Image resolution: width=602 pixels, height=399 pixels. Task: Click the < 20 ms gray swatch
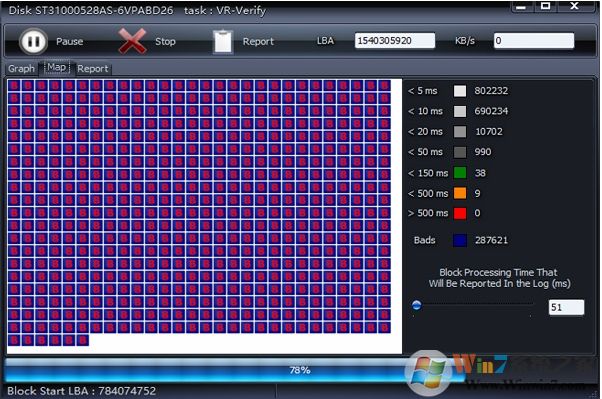tap(460, 132)
